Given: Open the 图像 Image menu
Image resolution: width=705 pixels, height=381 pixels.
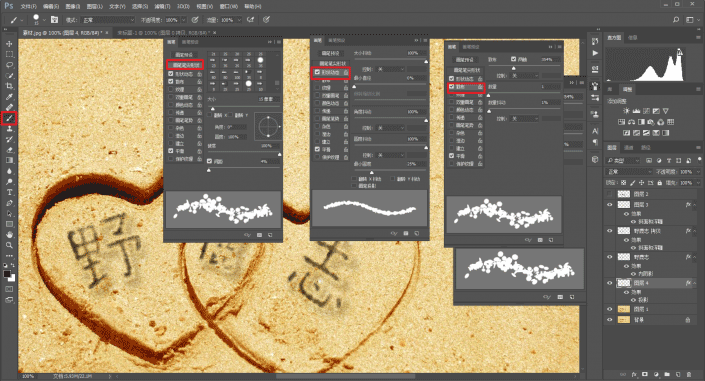Looking at the screenshot, I should coord(73,7).
